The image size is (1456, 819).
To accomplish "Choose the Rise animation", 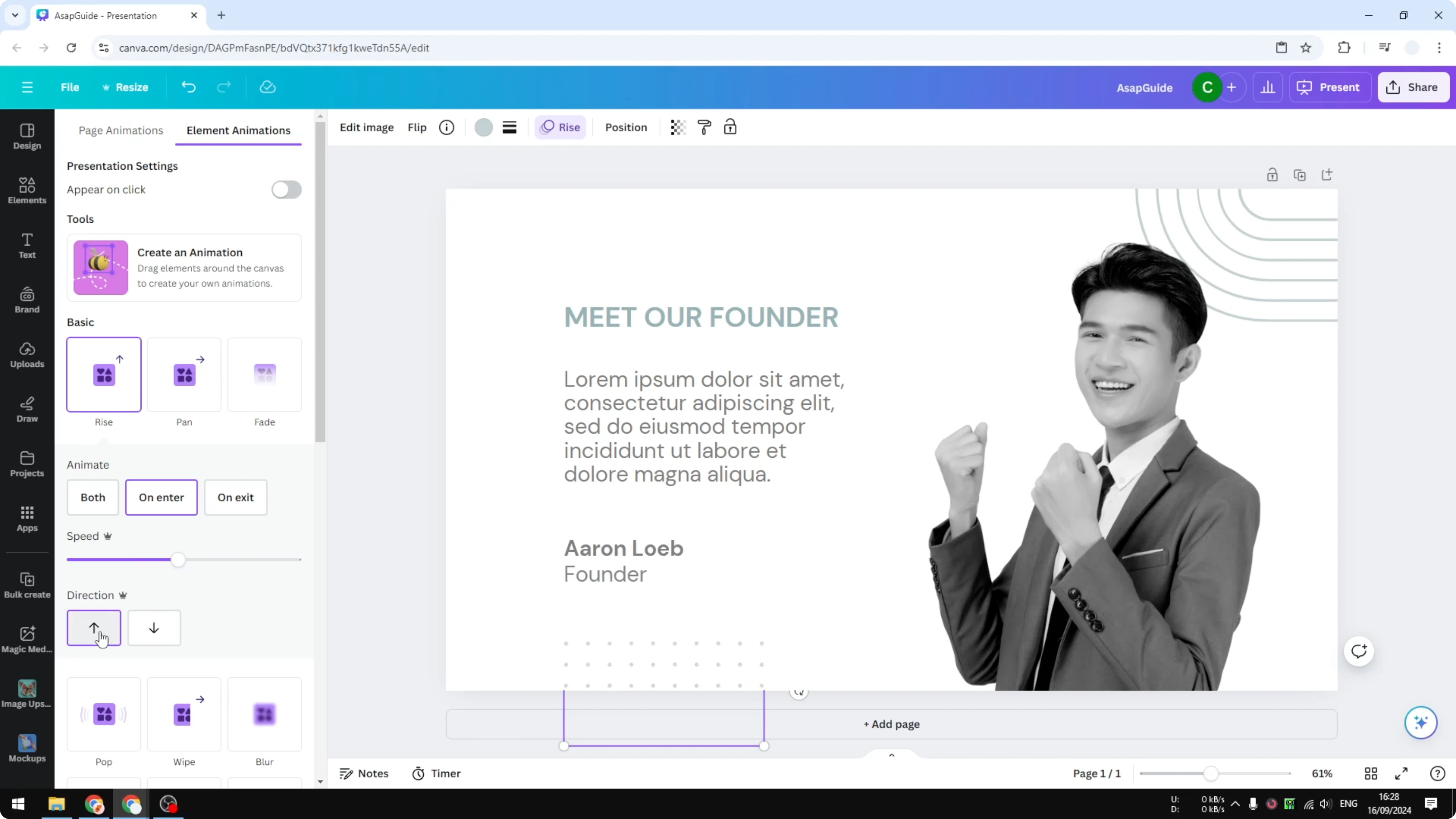I will [x=104, y=375].
